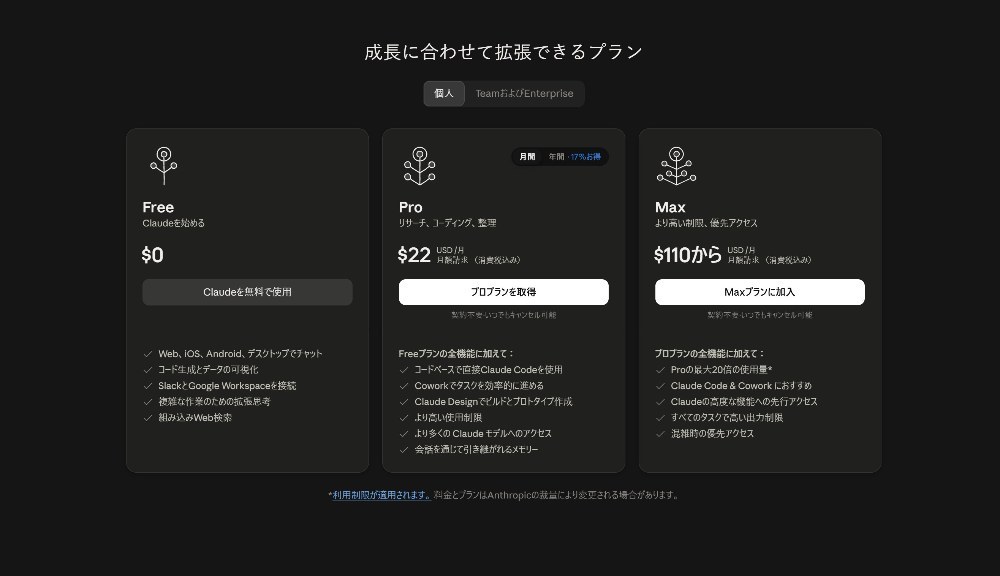Click checkmark beside 複雑な作業のための拡張思考

148,402
